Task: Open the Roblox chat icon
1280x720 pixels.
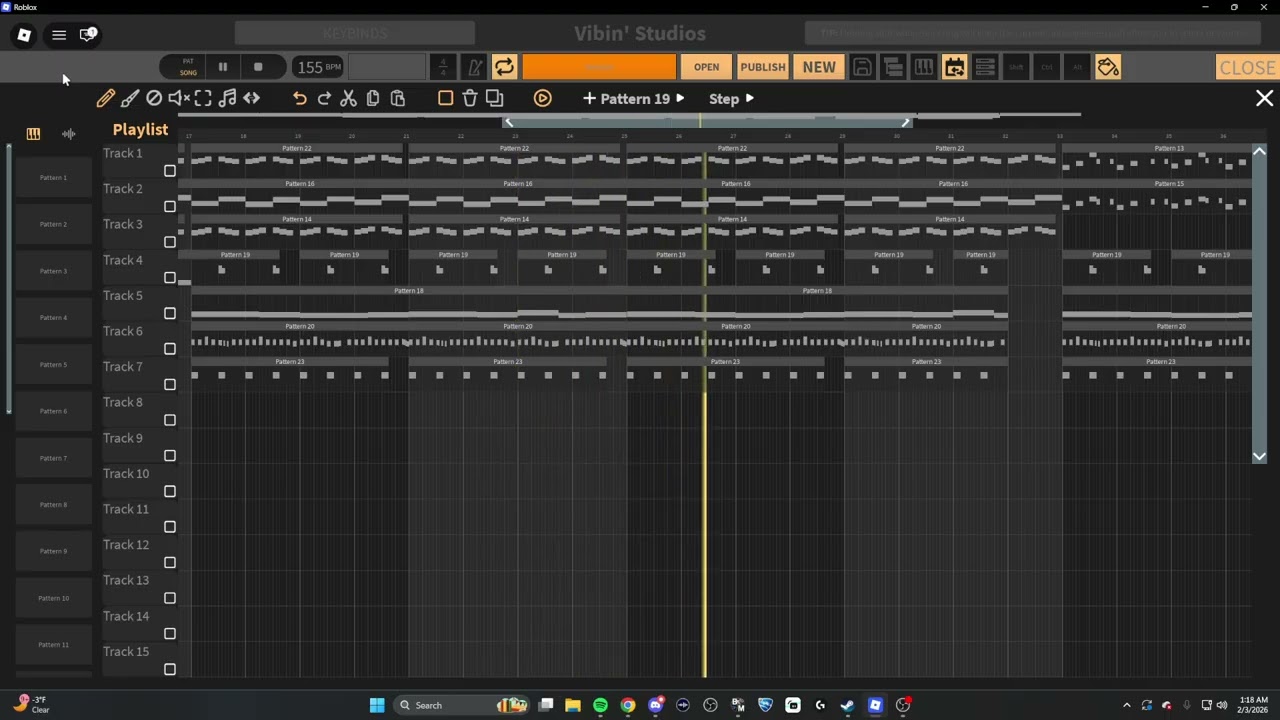Action: (x=88, y=35)
